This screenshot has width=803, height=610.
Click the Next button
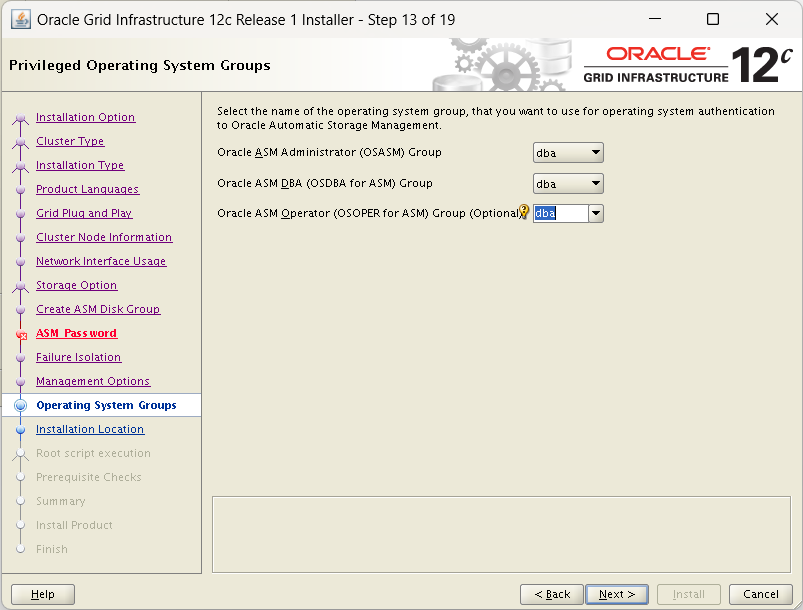pyautogui.click(x=617, y=594)
